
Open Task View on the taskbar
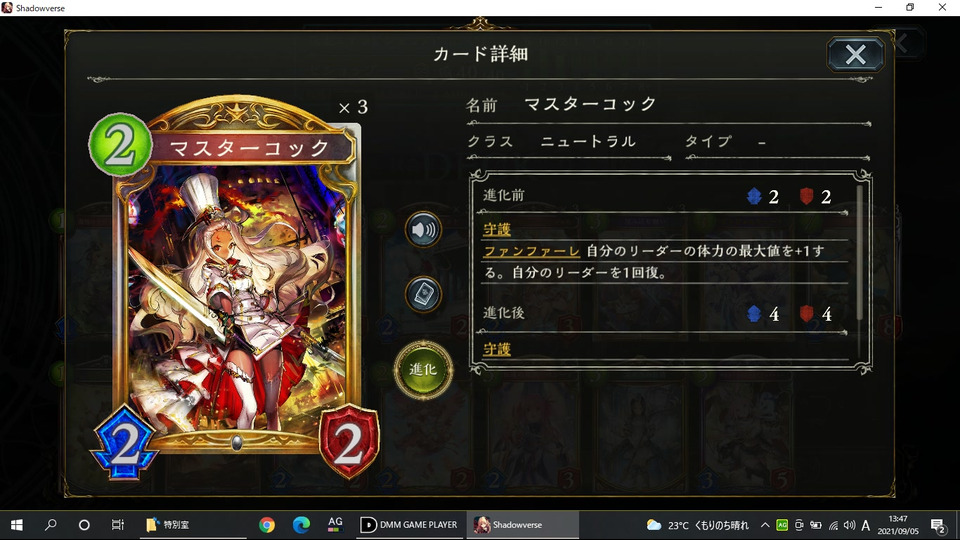(x=118, y=525)
